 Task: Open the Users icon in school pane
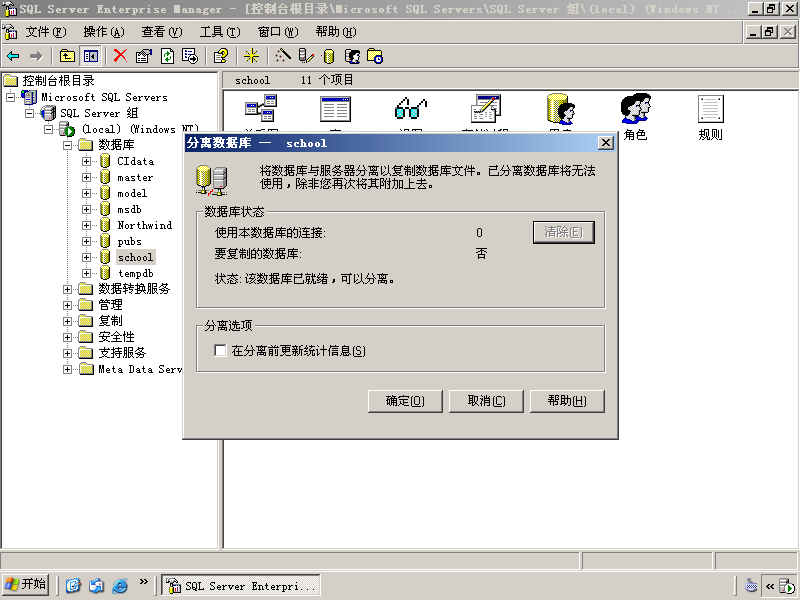(561, 108)
